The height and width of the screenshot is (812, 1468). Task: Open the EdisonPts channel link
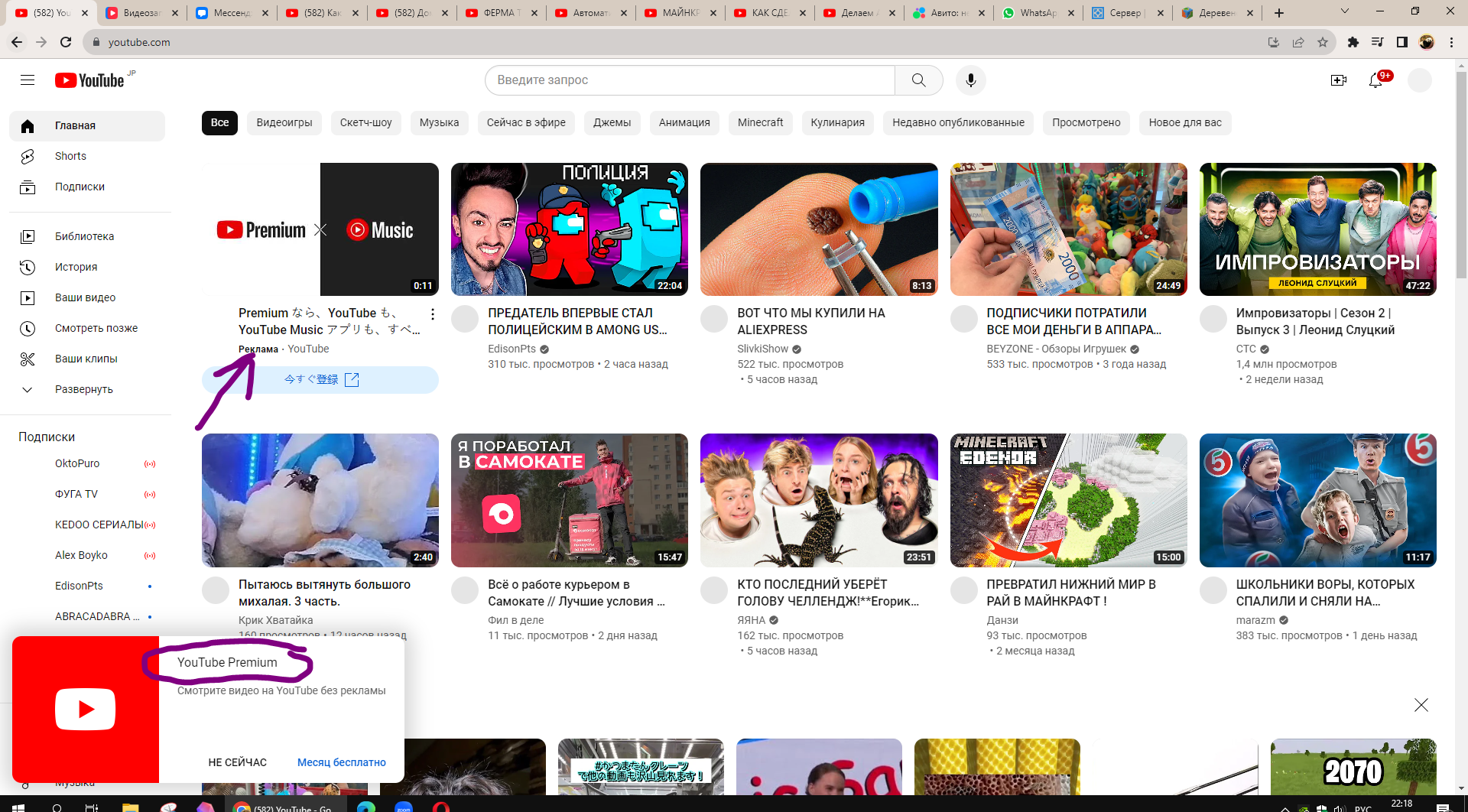pyautogui.click(x=512, y=349)
